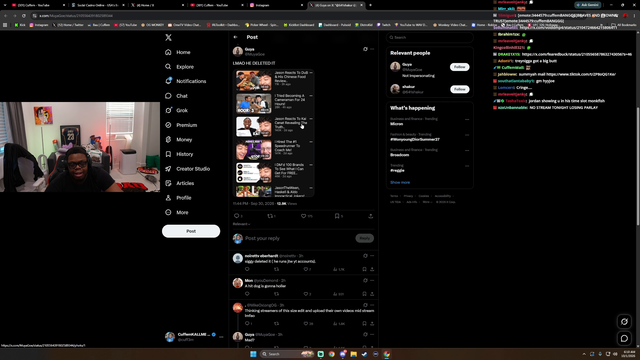Click the X logo in the sidebar
Viewport: 640px width, 360px height.
168,38
